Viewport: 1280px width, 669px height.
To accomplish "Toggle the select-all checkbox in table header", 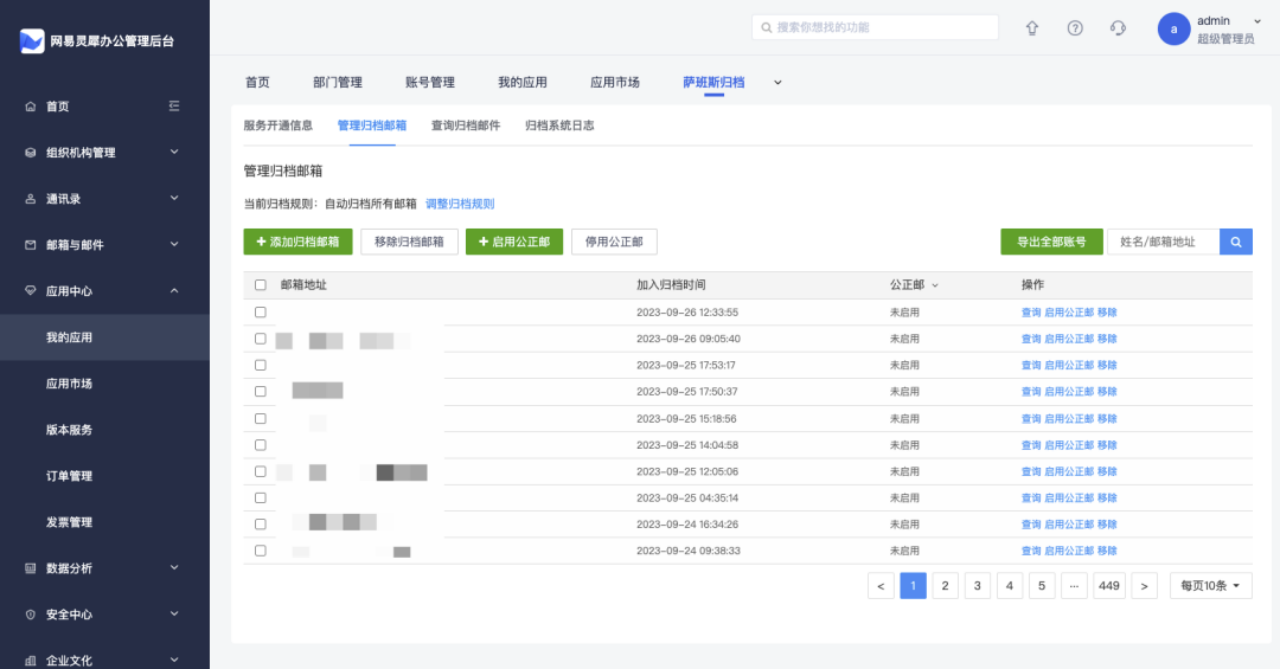I will [261, 285].
